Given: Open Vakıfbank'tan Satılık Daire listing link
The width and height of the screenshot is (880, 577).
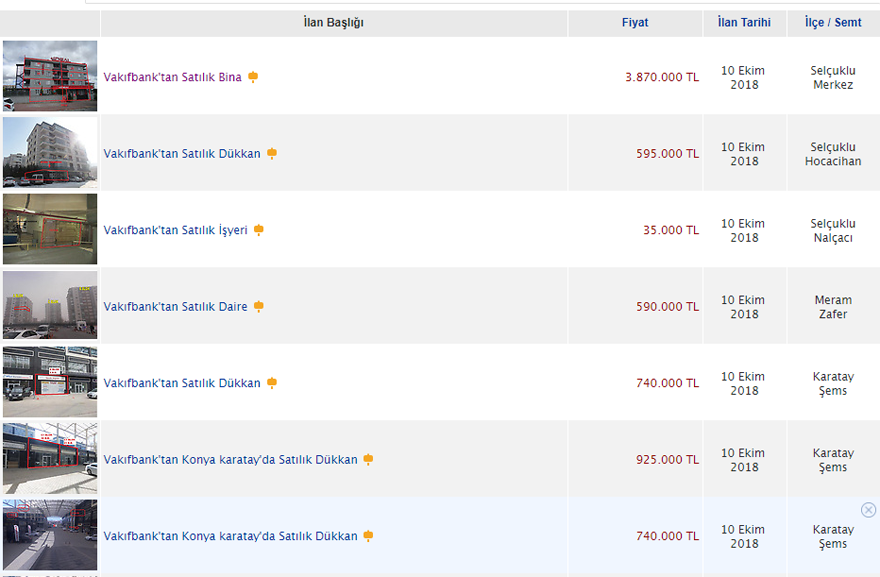Looking at the screenshot, I should coord(175,307).
